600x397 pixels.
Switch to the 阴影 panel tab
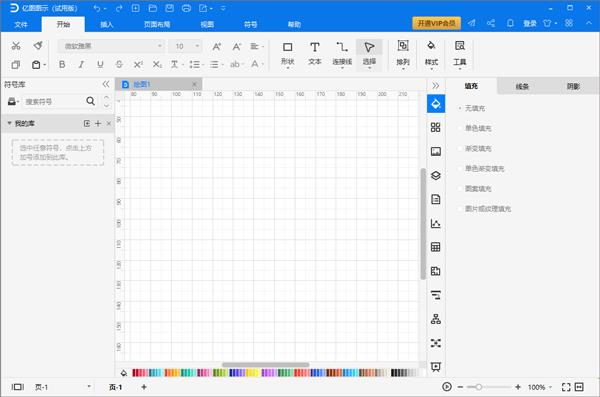click(573, 86)
